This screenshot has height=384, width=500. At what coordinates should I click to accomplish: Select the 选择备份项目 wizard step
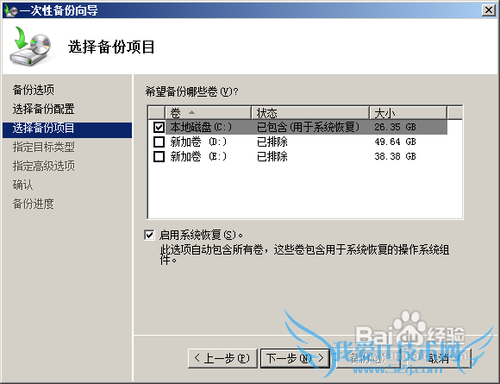(x=67, y=129)
